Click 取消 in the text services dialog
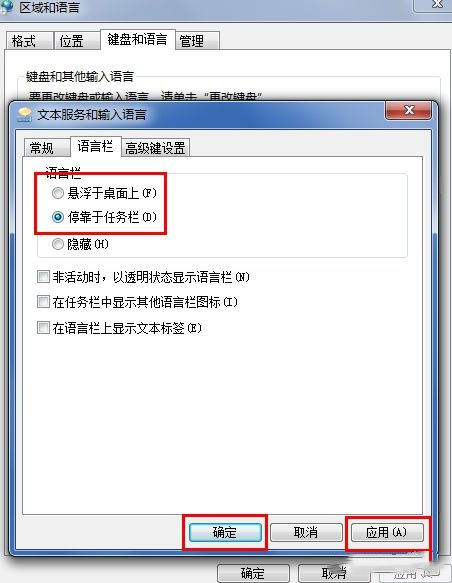The height and width of the screenshot is (583, 452). click(x=306, y=532)
